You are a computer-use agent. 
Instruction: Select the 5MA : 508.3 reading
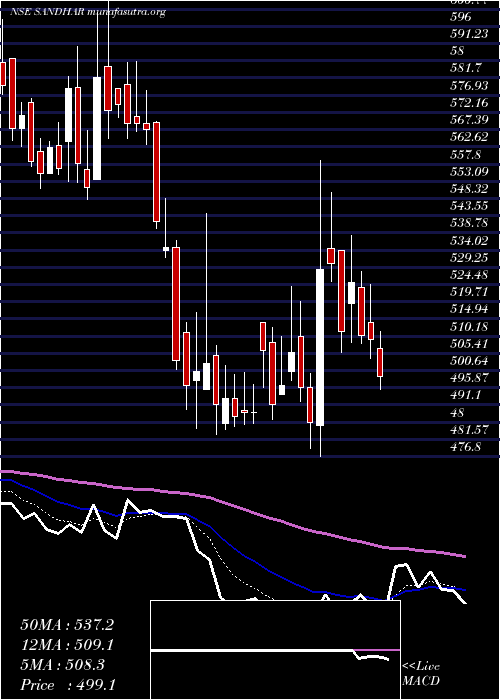pos(62,665)
